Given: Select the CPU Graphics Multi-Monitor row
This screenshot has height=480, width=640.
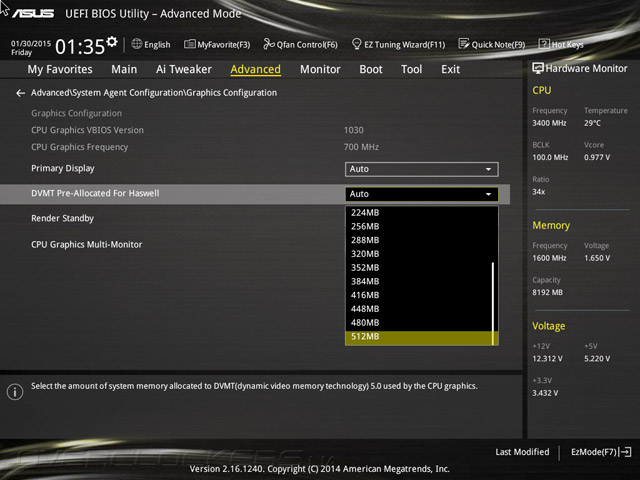Looking at the screenshot, I should [x=255, y=244].
